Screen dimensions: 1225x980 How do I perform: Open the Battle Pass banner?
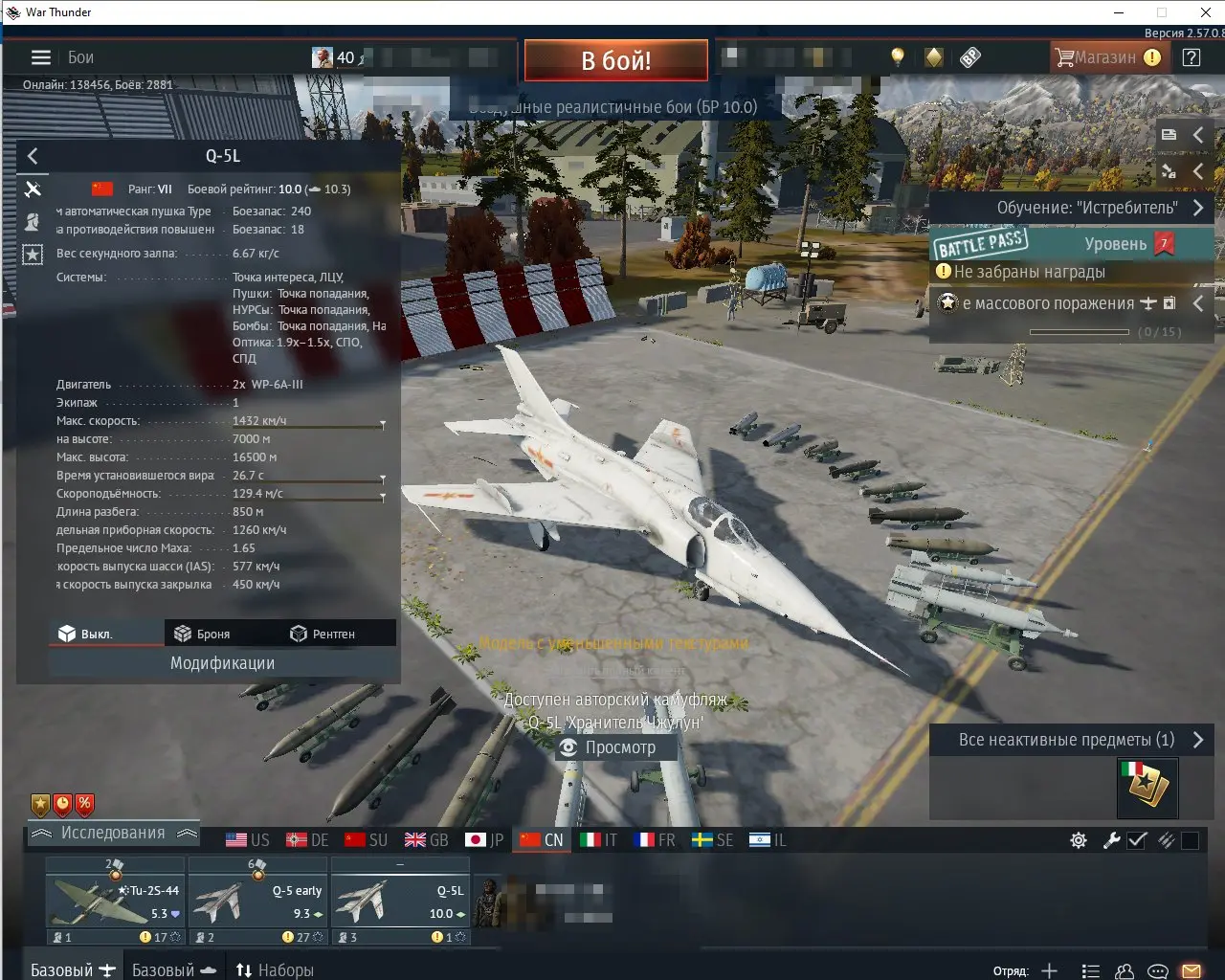pos(1072,244)
